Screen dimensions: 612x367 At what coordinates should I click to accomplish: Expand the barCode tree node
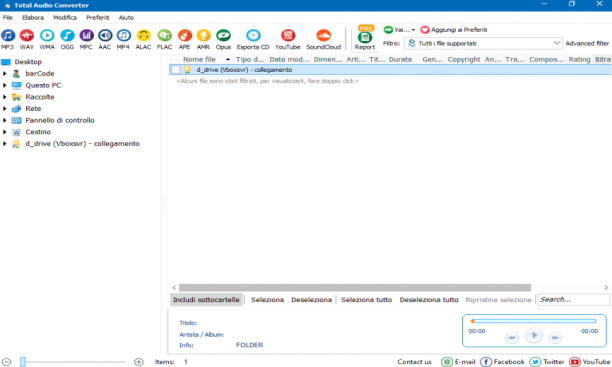click(x=5, y=73)
